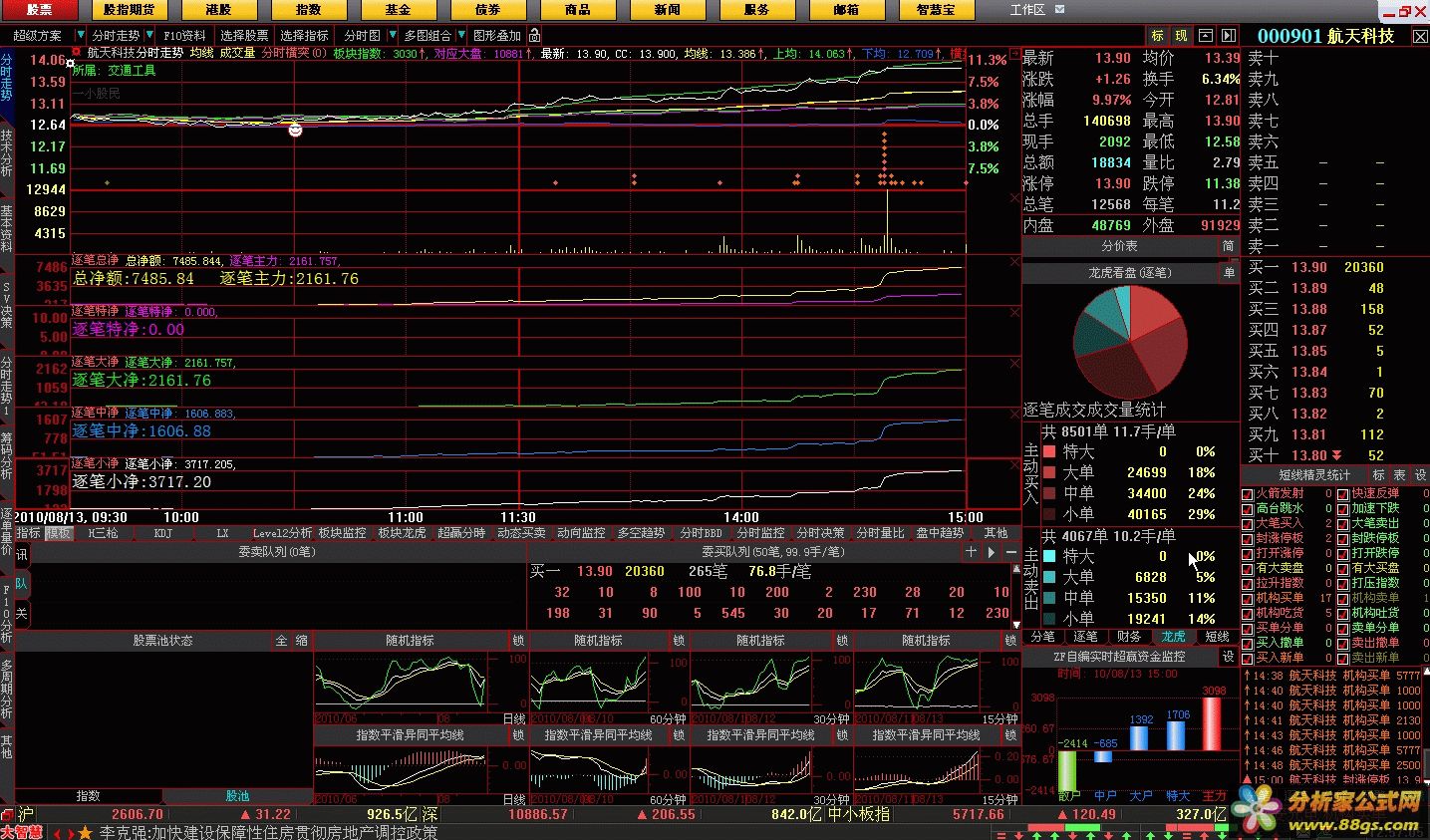Image resolution: width=1430 pixels, height=840 pixels.
Task: Click the 锁 lock on the 日线 随机指标 panel
Action: pyautogui.click(x=518, y=641)
